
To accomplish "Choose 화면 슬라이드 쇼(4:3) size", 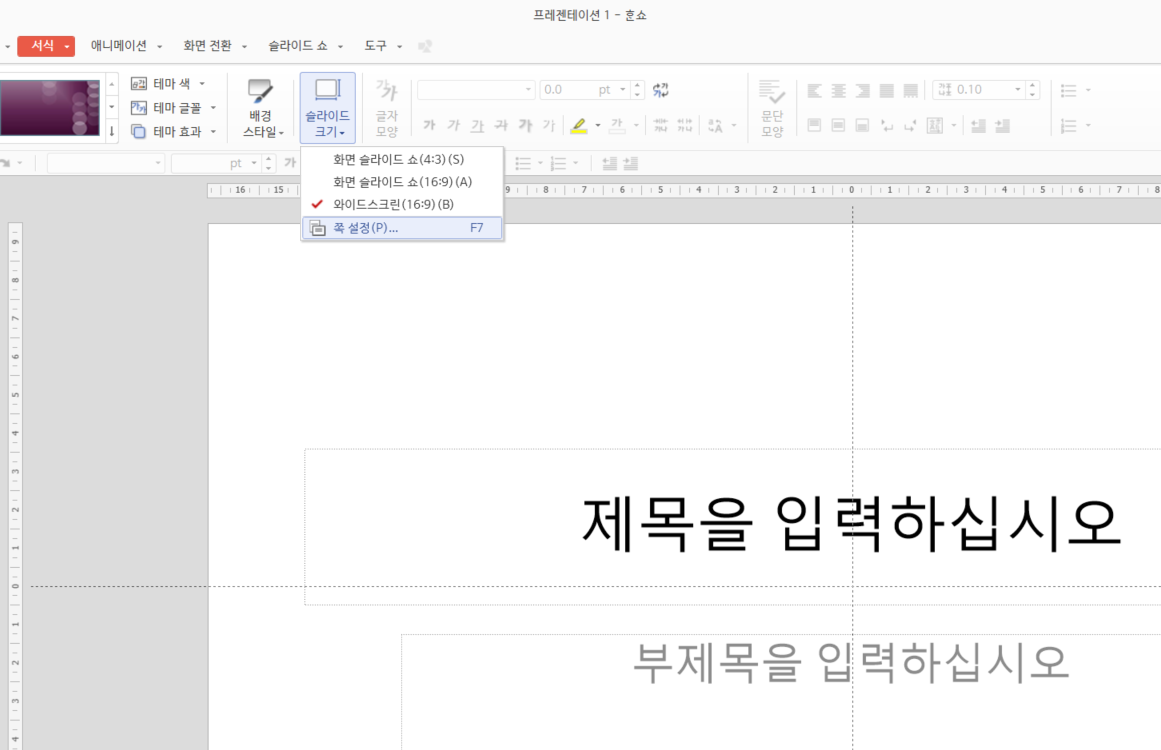I will [402, 159].
